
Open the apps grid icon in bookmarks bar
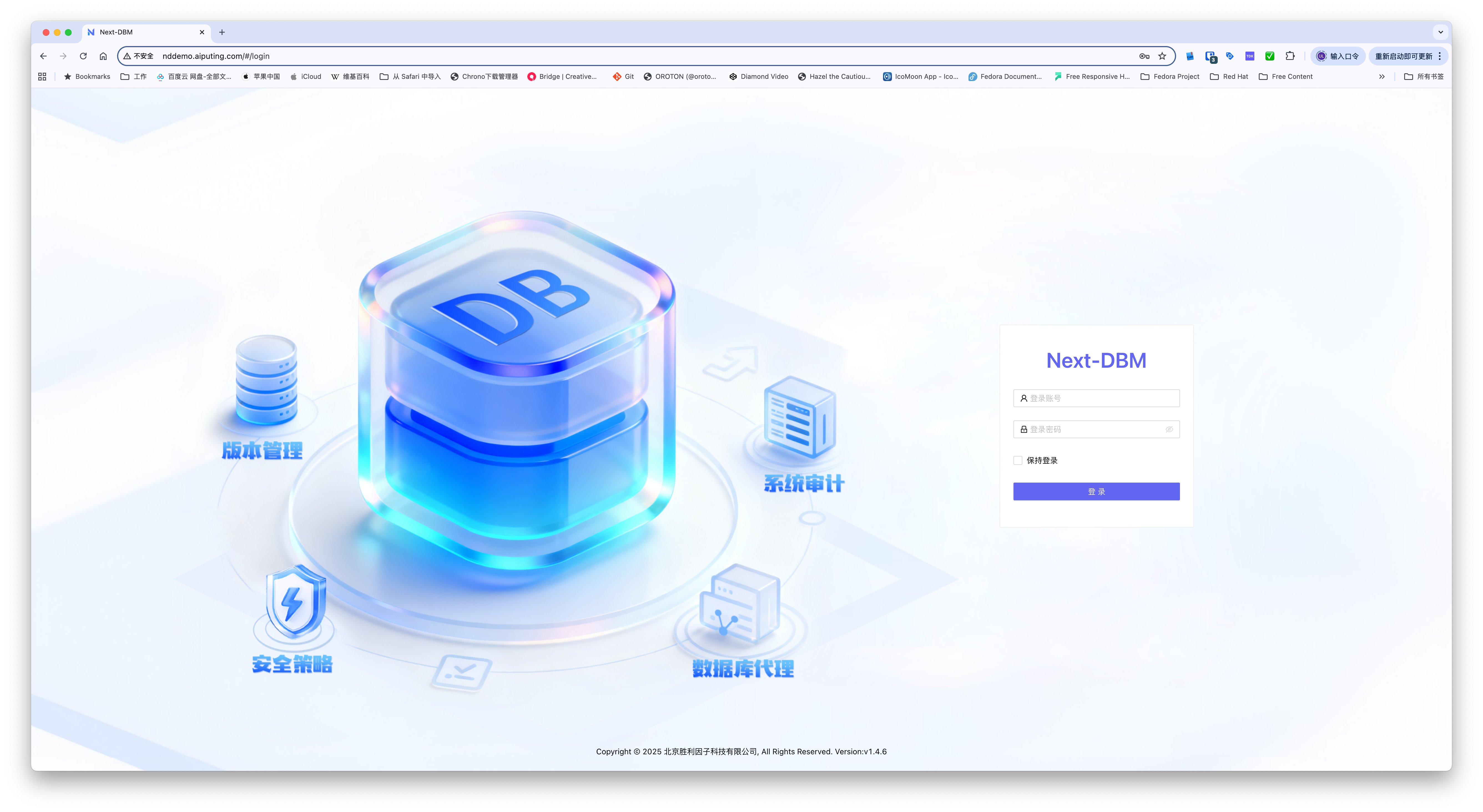[42, 77]
